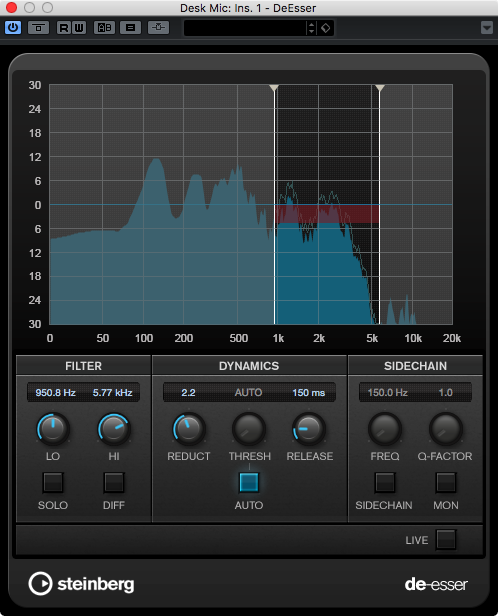The width and height of the screenshot is (498, 616).
Task: Enable the LIVE mode button
Action: pyautogui.click(x=446, y=539)
